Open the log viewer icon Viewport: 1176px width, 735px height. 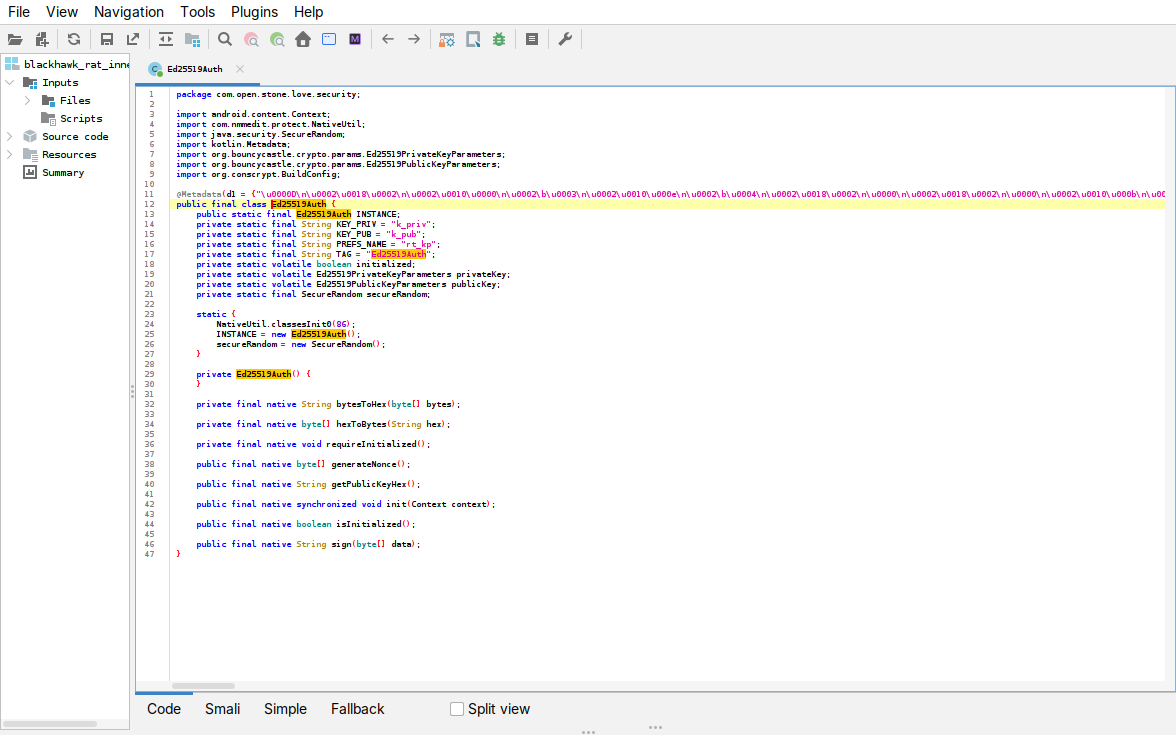(532, 40)
